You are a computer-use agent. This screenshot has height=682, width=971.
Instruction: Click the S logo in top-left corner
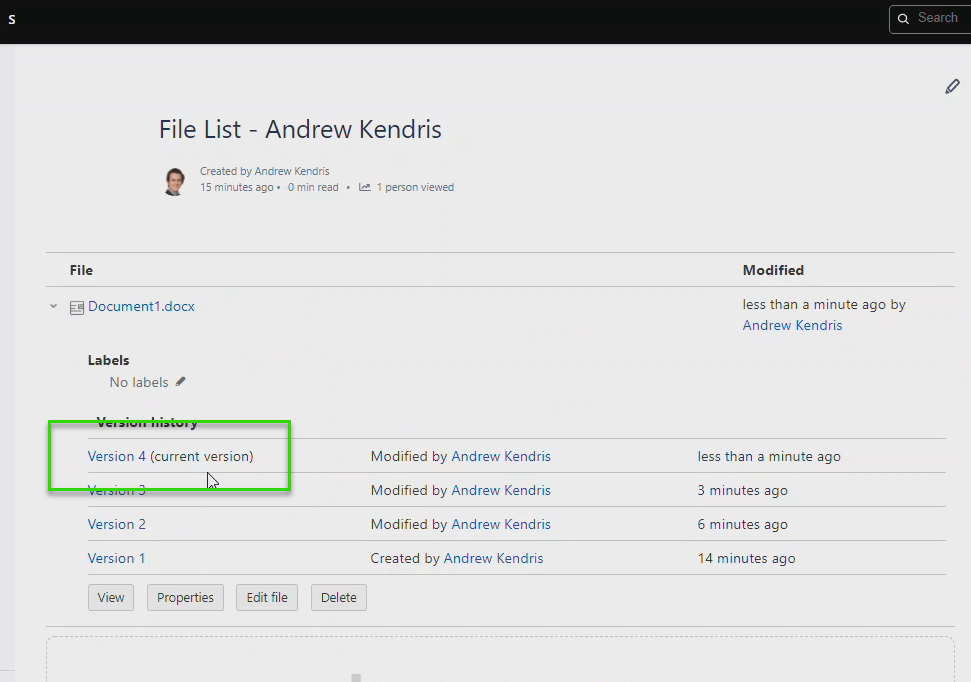coord(12,19)
